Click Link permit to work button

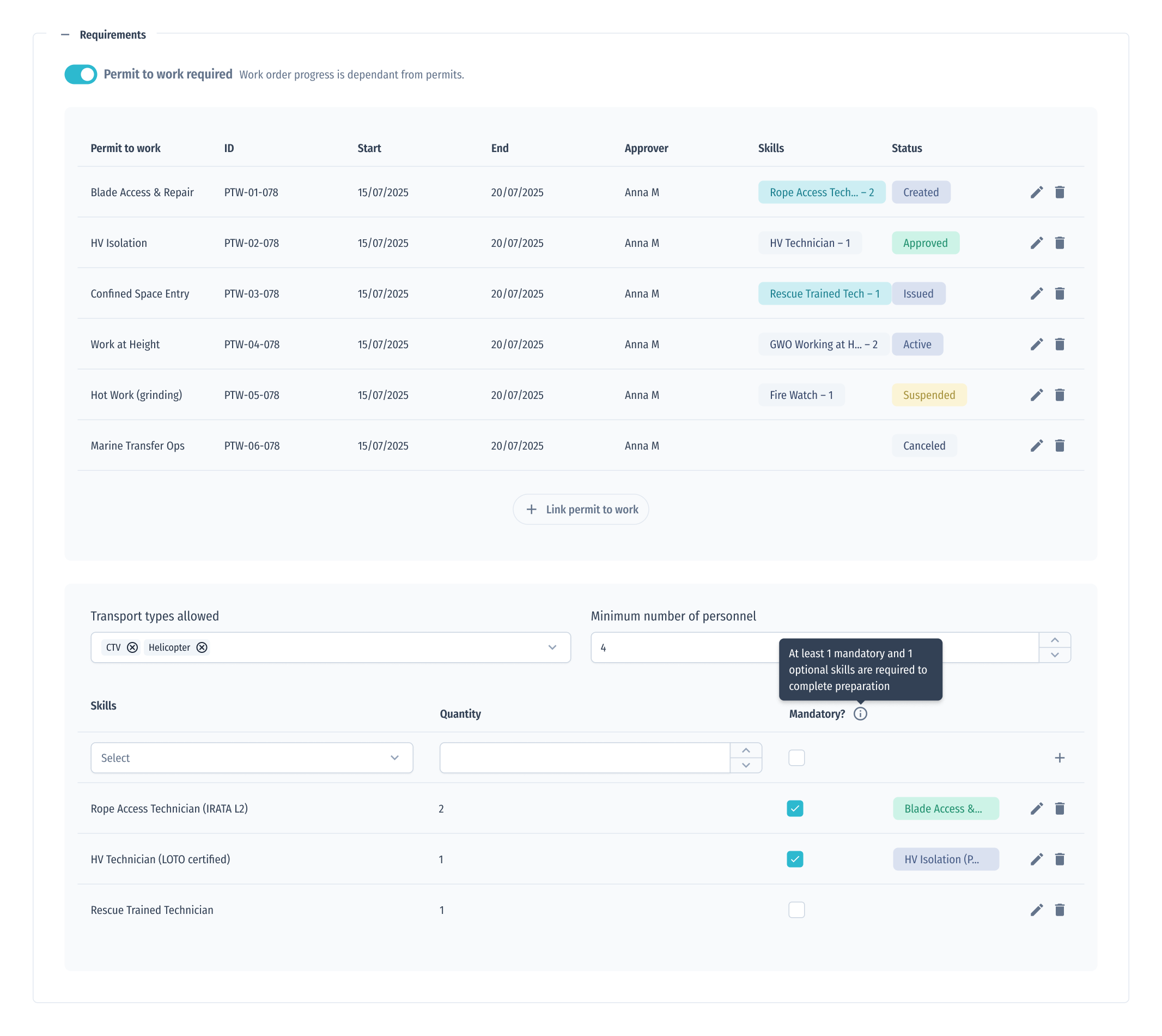(x=580, y=510)
